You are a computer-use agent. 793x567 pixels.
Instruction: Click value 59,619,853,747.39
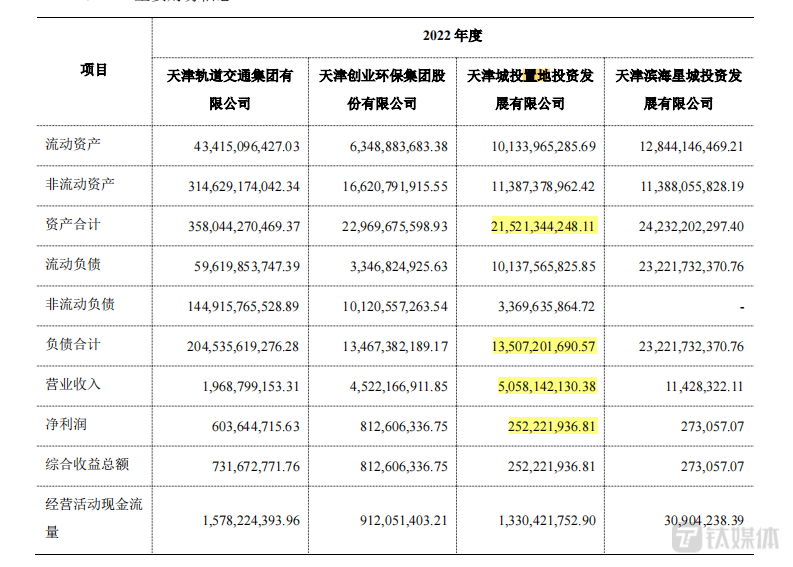point(247,267)
